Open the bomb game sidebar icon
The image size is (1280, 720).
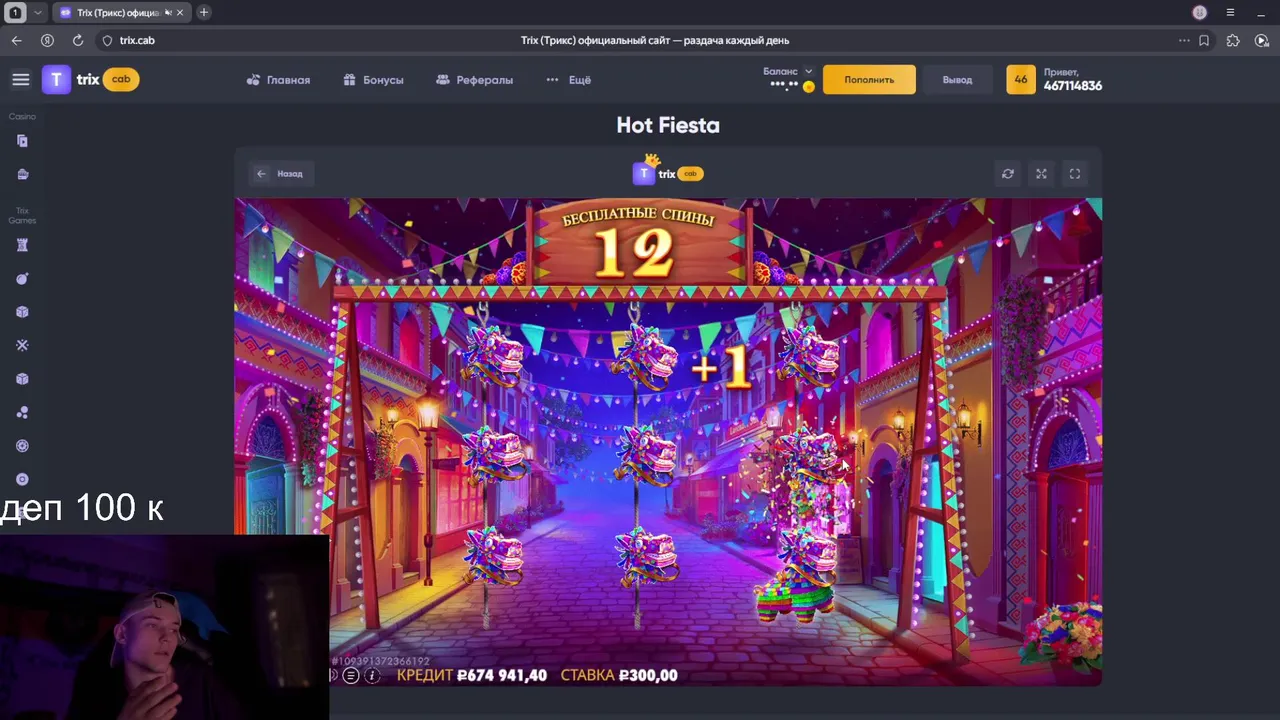tap(22, 279)
